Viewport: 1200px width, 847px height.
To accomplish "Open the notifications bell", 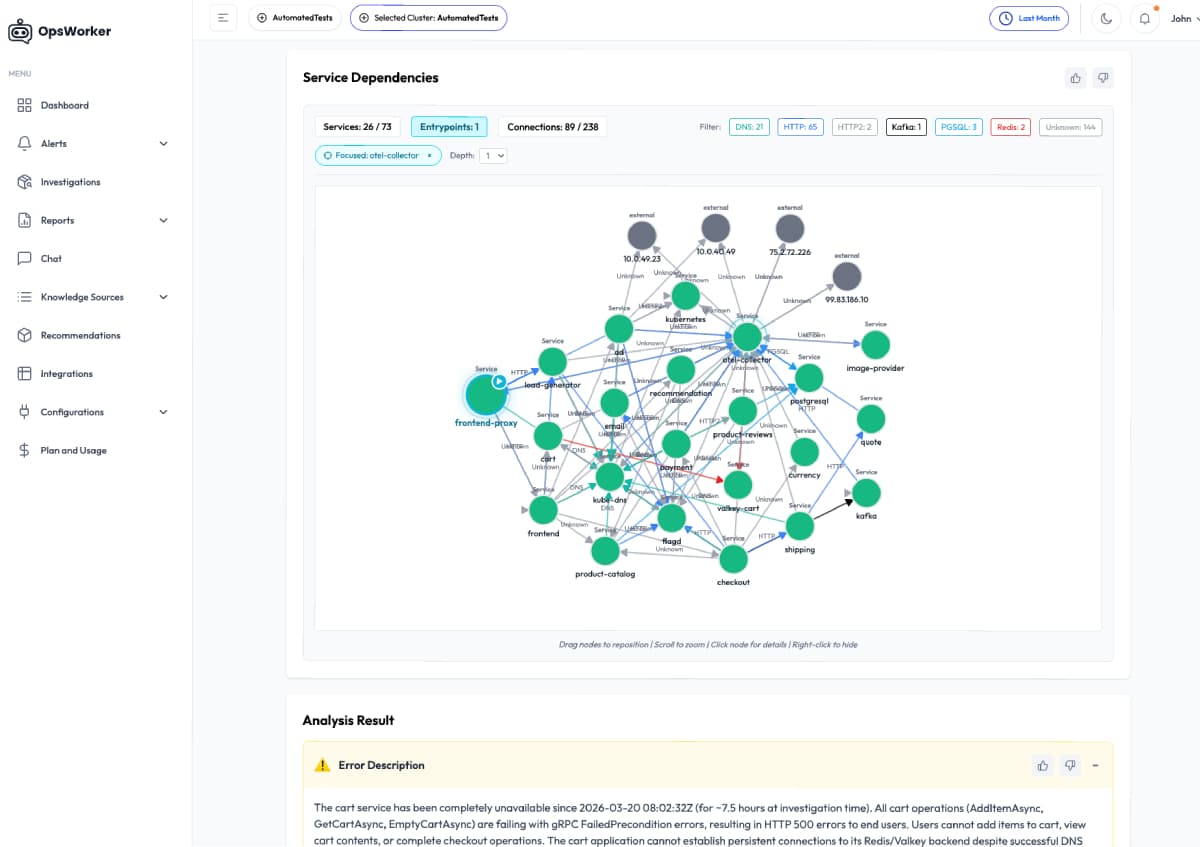I will coord(1144,17).
